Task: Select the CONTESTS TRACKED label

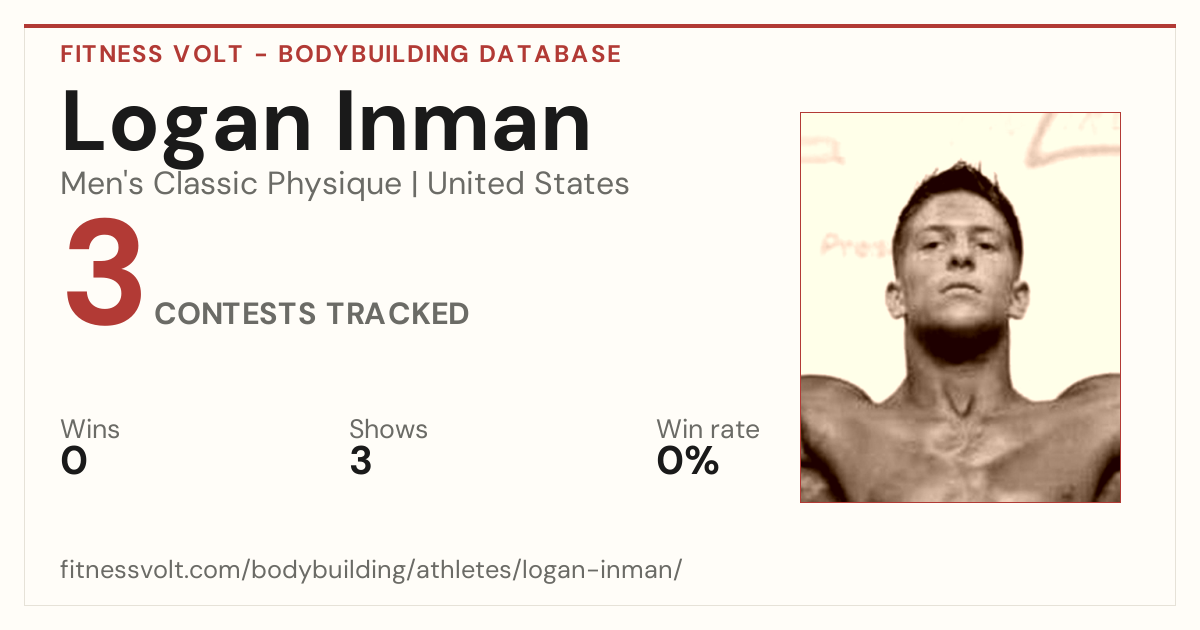Action: coord(312,314)
